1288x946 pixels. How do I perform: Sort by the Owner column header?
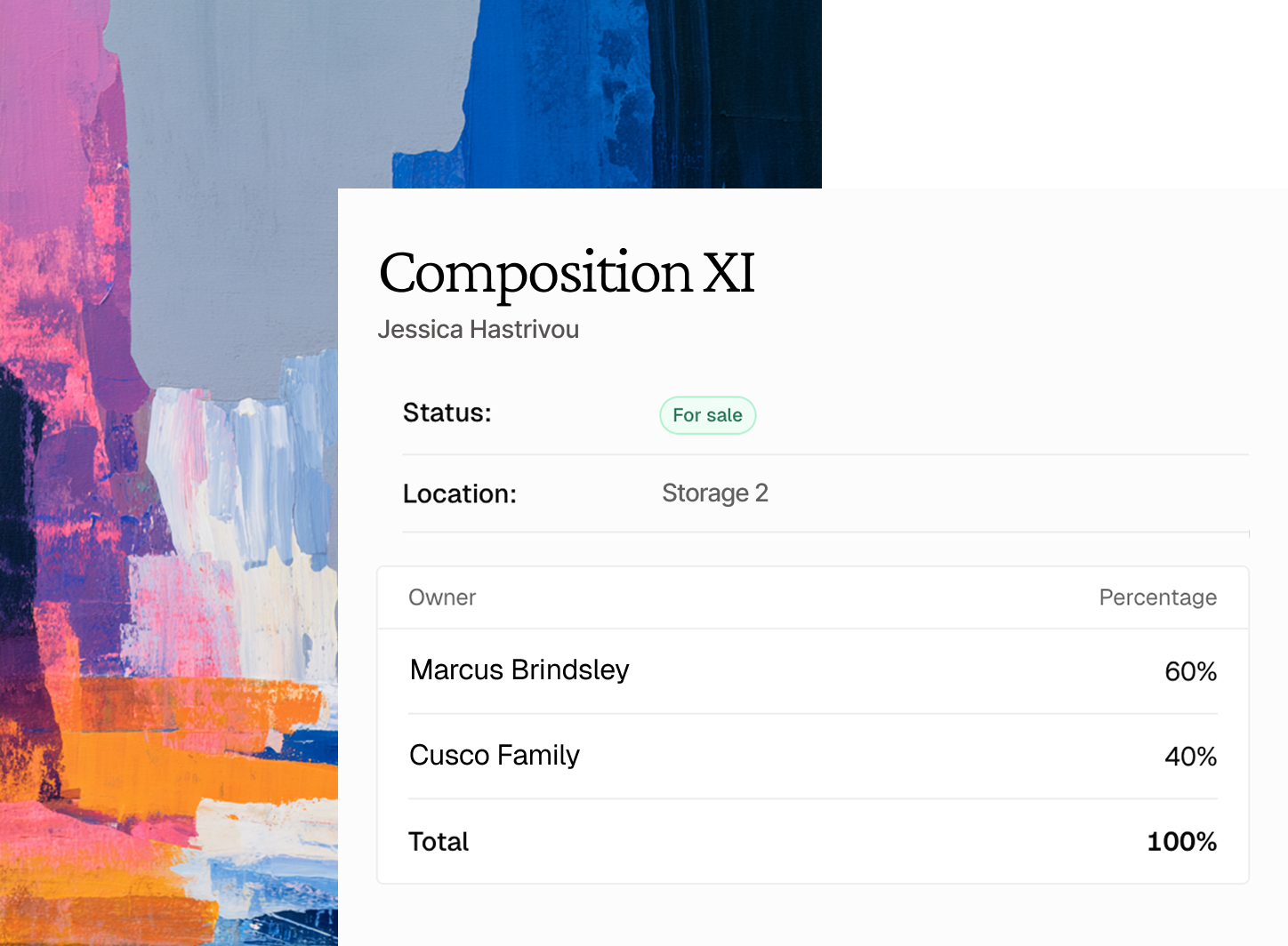click(x=442, y=597)
